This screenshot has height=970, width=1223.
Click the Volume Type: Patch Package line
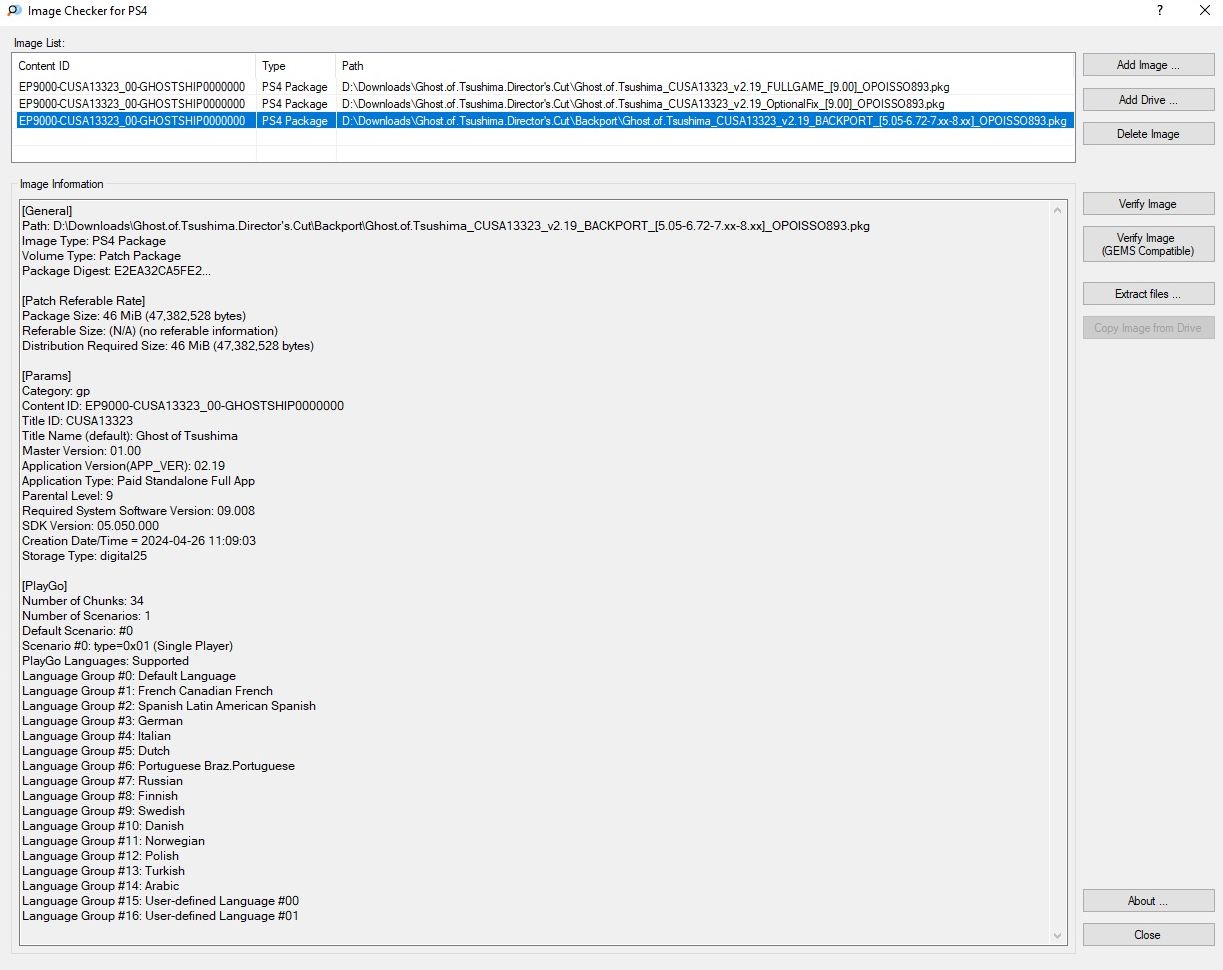coord(101,256)
